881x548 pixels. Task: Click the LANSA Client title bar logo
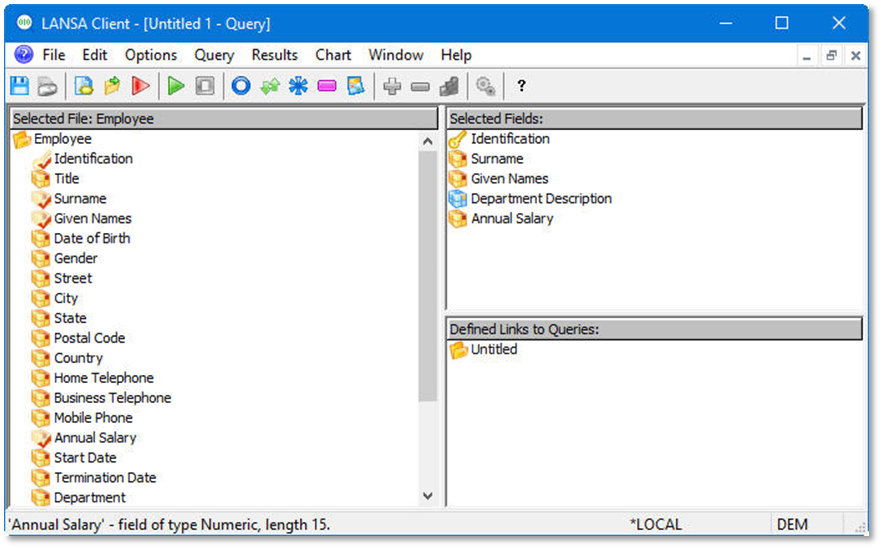pos(24,23)
